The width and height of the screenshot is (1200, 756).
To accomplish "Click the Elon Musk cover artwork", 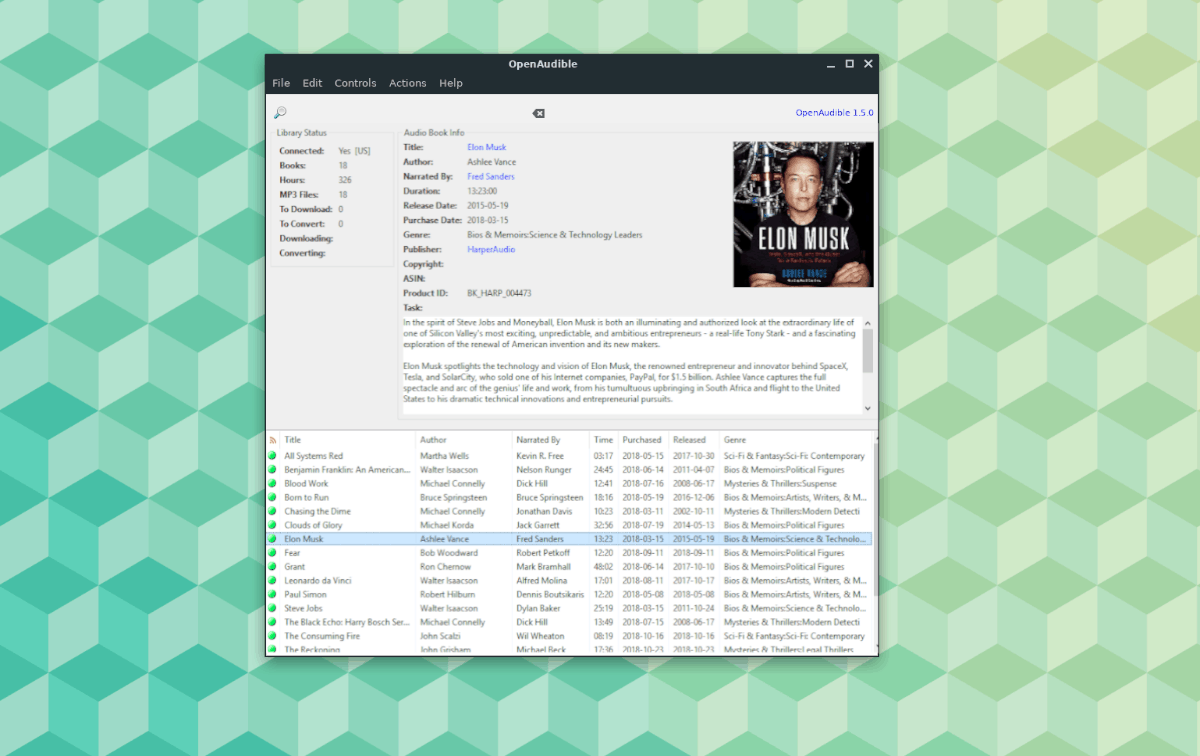I will coord(802,214).
